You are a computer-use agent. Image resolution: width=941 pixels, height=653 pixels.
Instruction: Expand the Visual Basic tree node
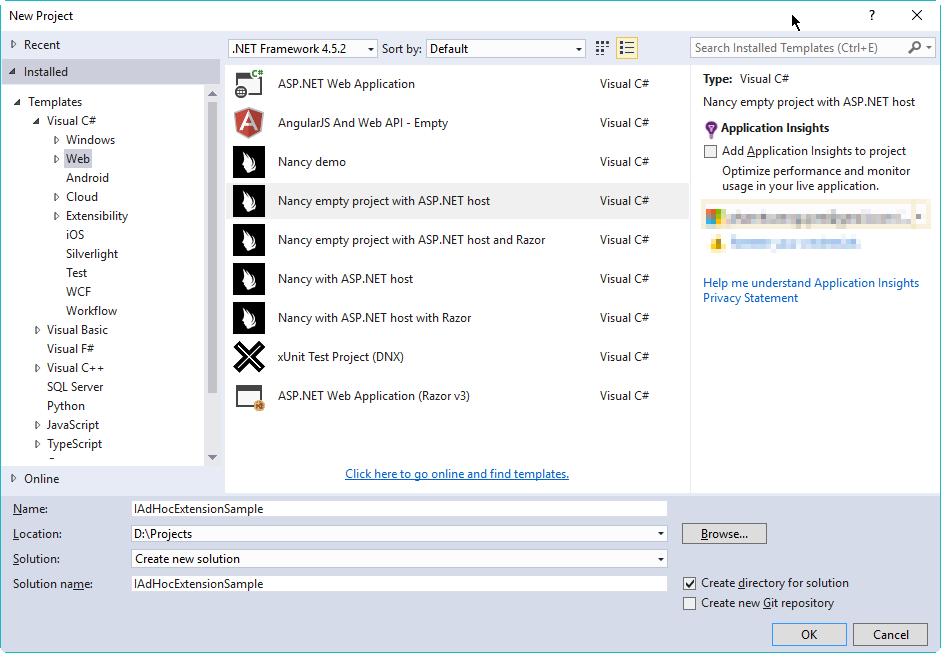[37, 330]
